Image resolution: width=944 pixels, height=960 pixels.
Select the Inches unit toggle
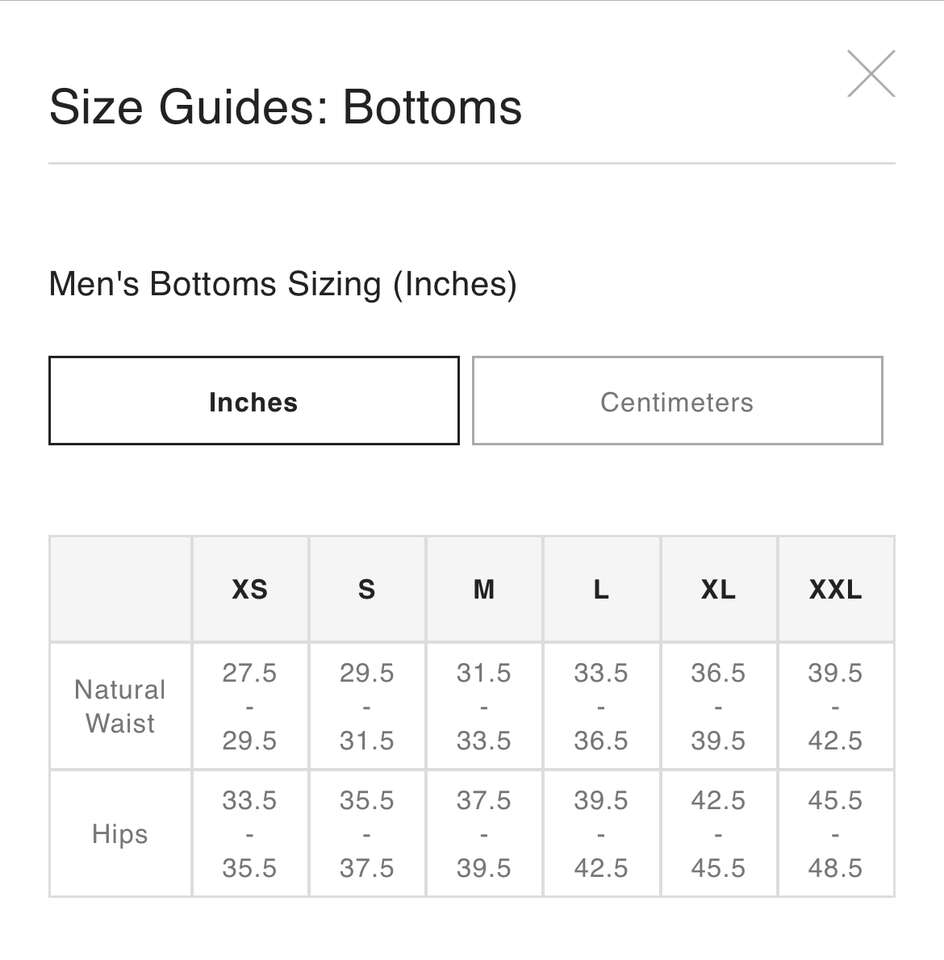click(253, 401)
